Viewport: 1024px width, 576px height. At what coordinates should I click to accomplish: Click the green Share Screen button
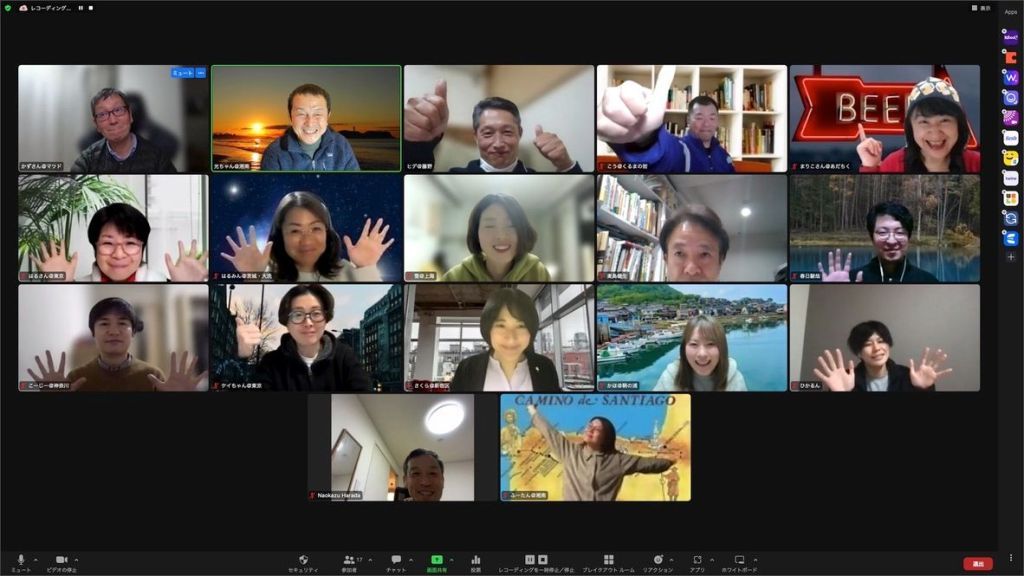click(x=437, y=561)
